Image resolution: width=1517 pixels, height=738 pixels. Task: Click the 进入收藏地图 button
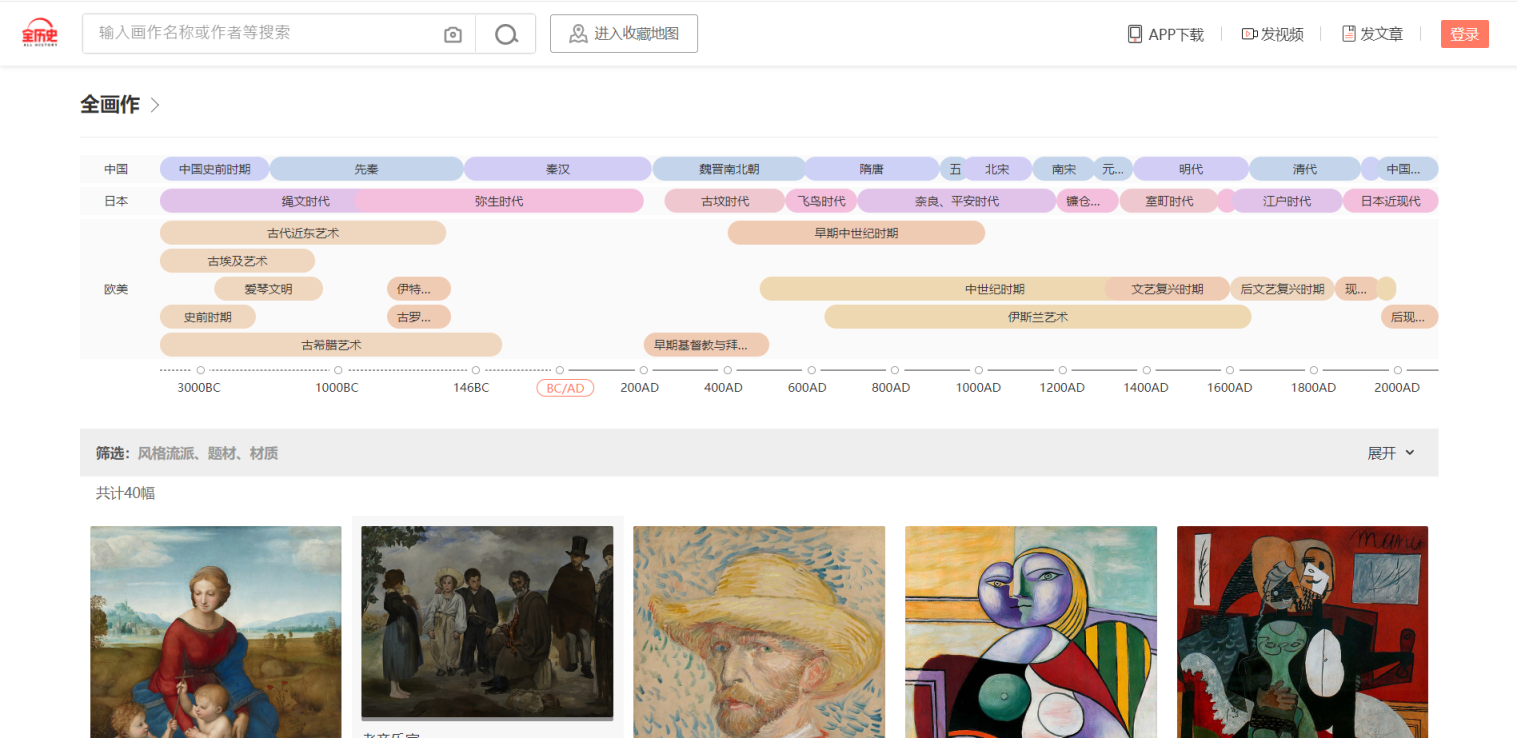tap(624, 34)
